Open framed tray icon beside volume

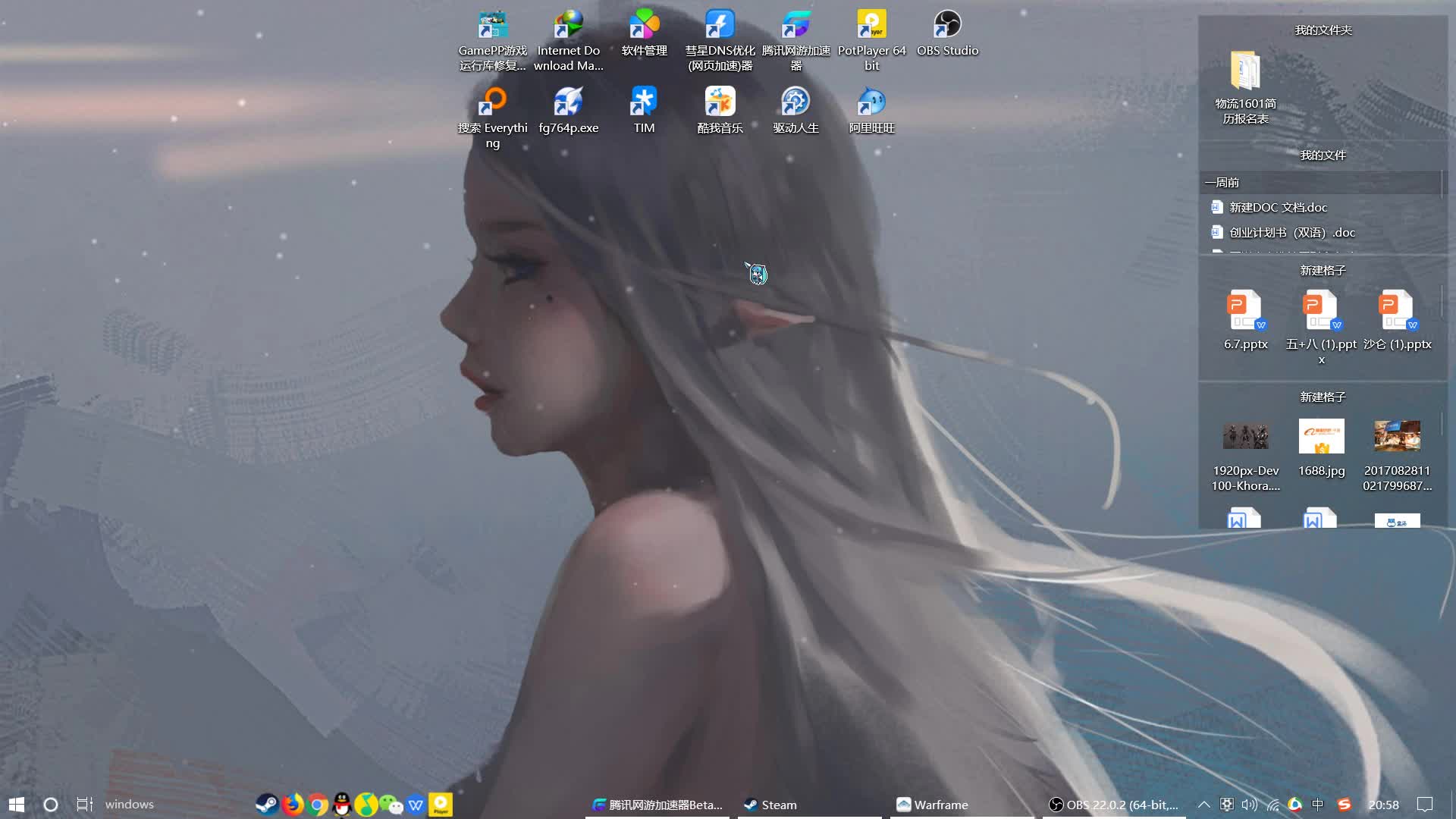pos(1226,804)
